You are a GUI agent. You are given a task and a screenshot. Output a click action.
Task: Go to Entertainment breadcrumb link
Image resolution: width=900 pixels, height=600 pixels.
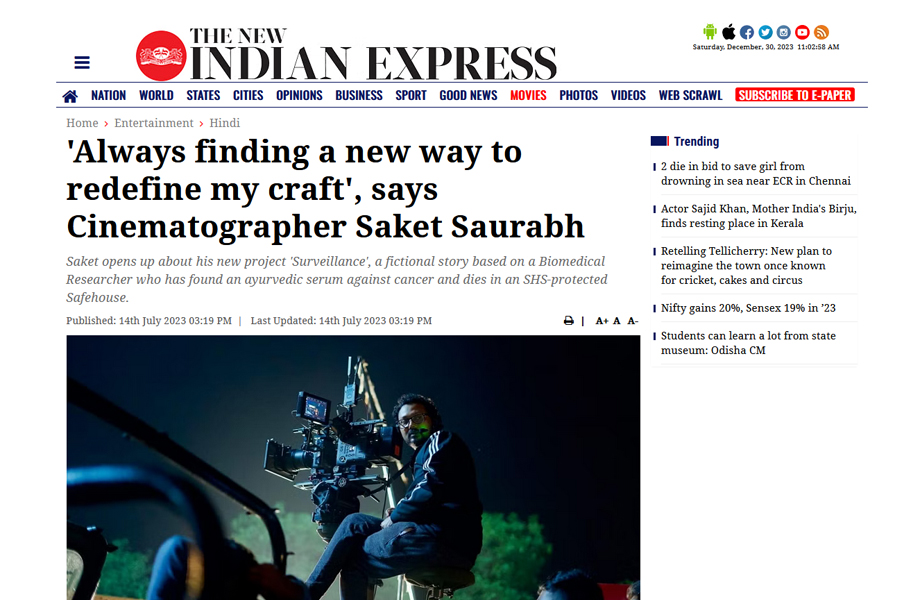(154, 123)
